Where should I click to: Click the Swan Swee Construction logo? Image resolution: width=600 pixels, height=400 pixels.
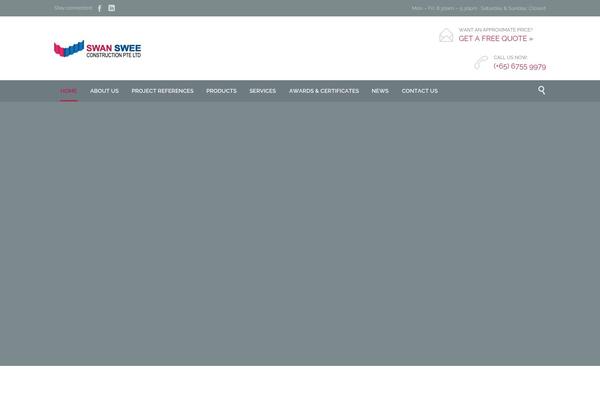(x=98, y=49)
